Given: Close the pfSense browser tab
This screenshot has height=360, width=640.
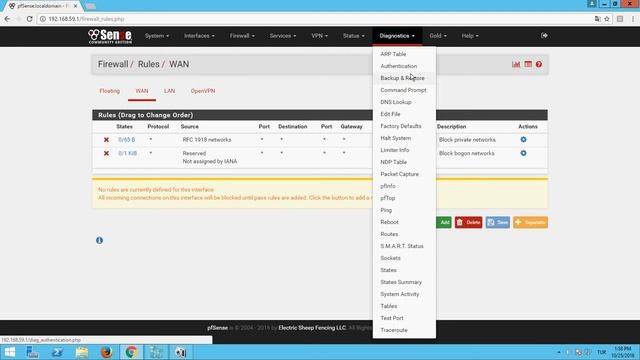Looking at the screenshot, I should pyautogui.click(x=76, y=6).
